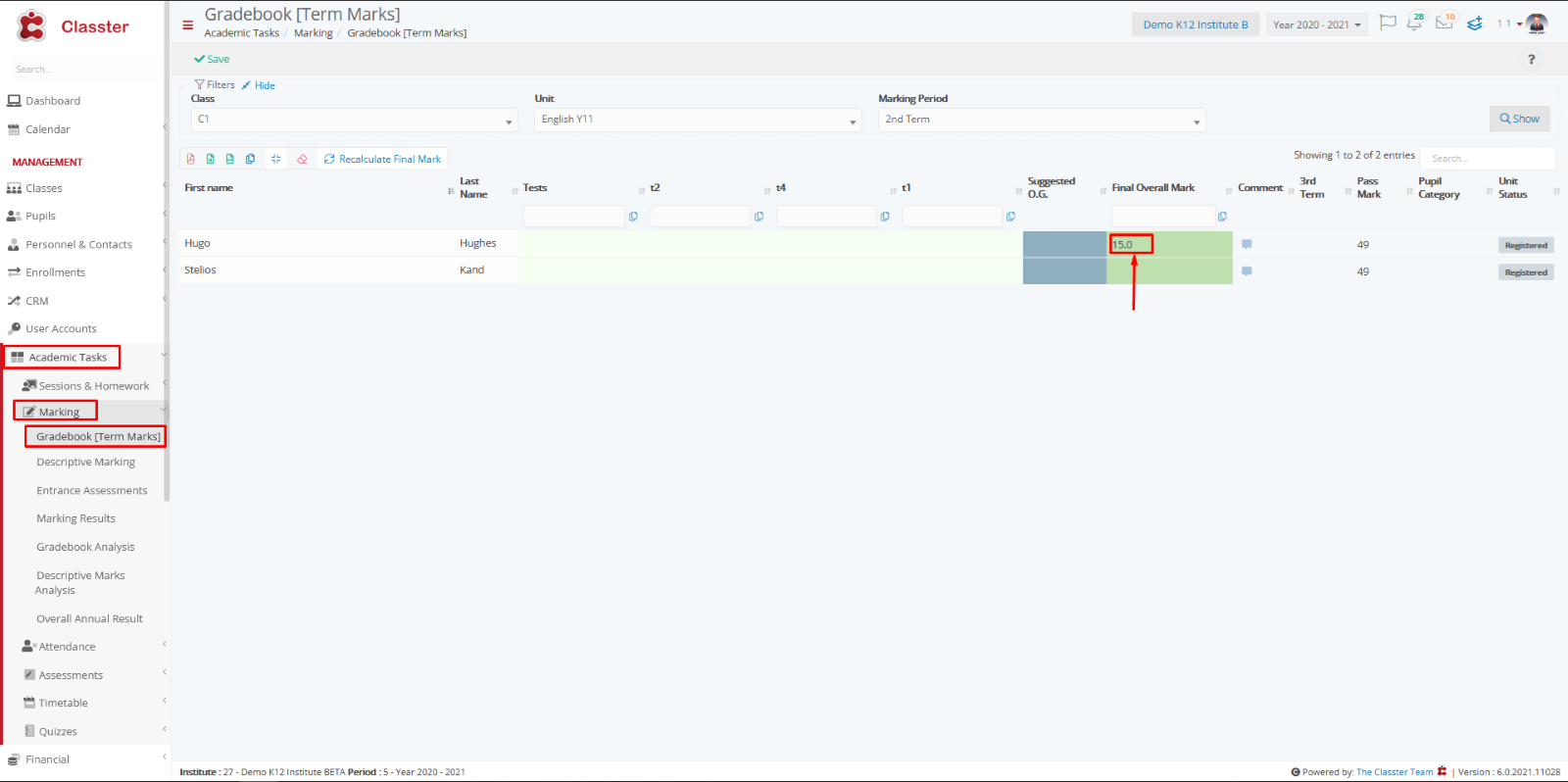Export gradebook to PDF icon
This screenshot has height=782, width=1568.
click(190, 159)
